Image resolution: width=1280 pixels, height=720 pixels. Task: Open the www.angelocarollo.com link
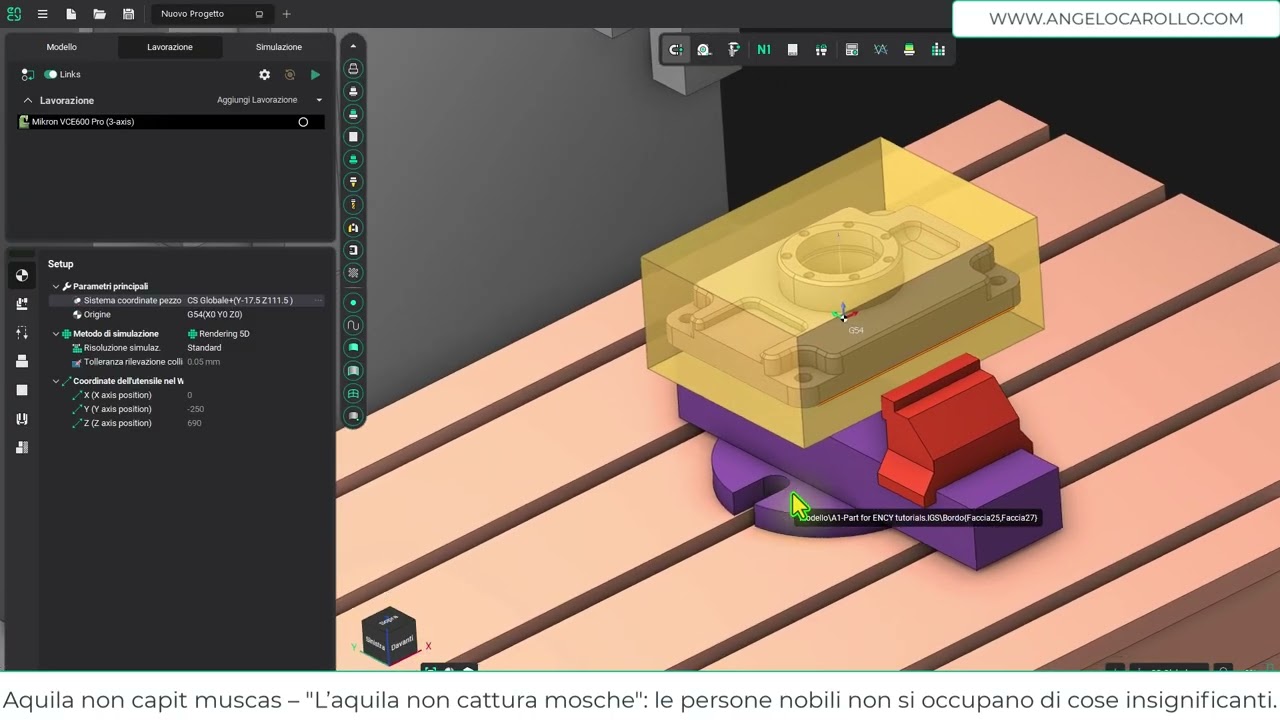(x=1116, y=19)
